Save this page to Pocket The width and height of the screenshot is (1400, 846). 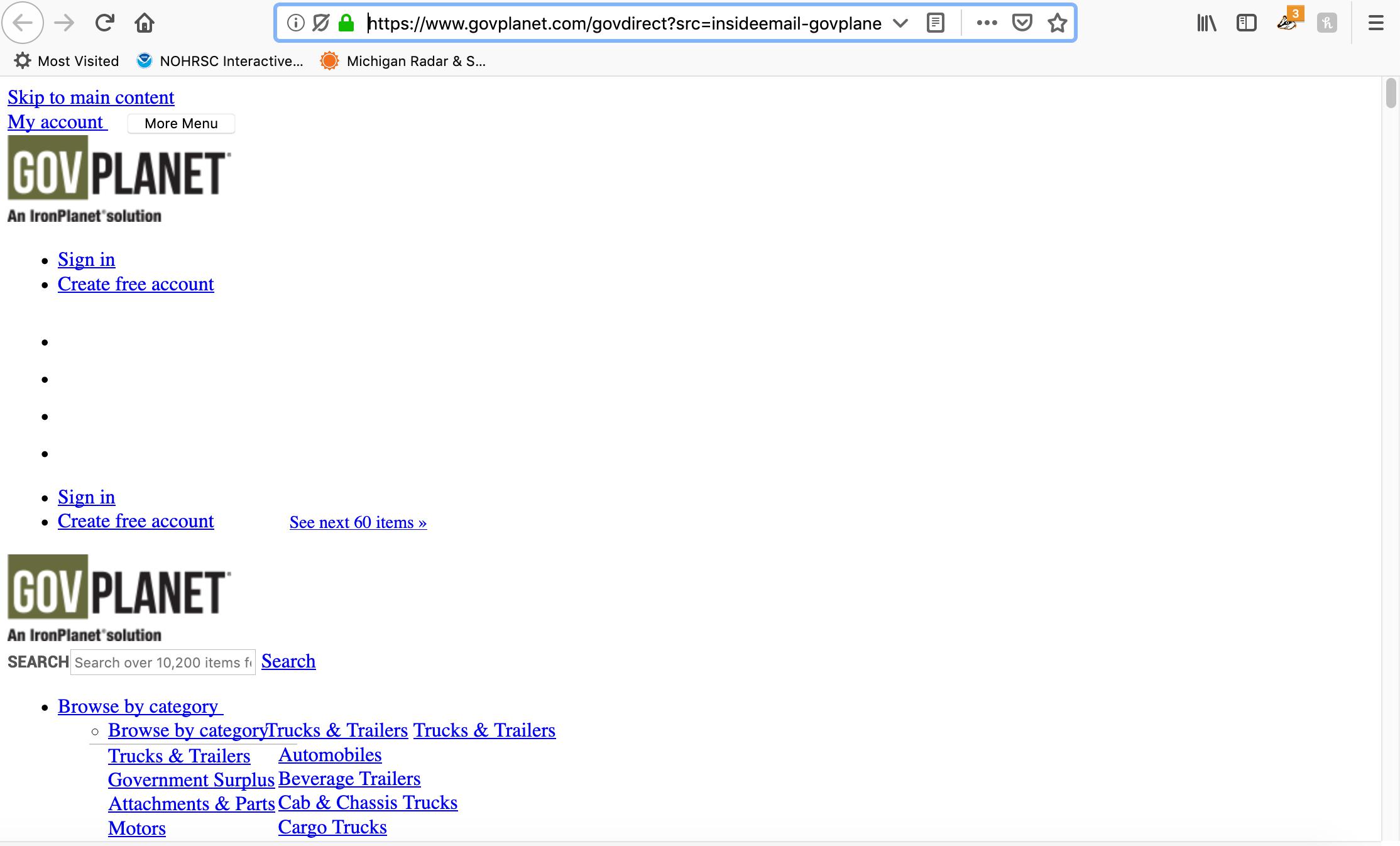(x=1022, y=23)
